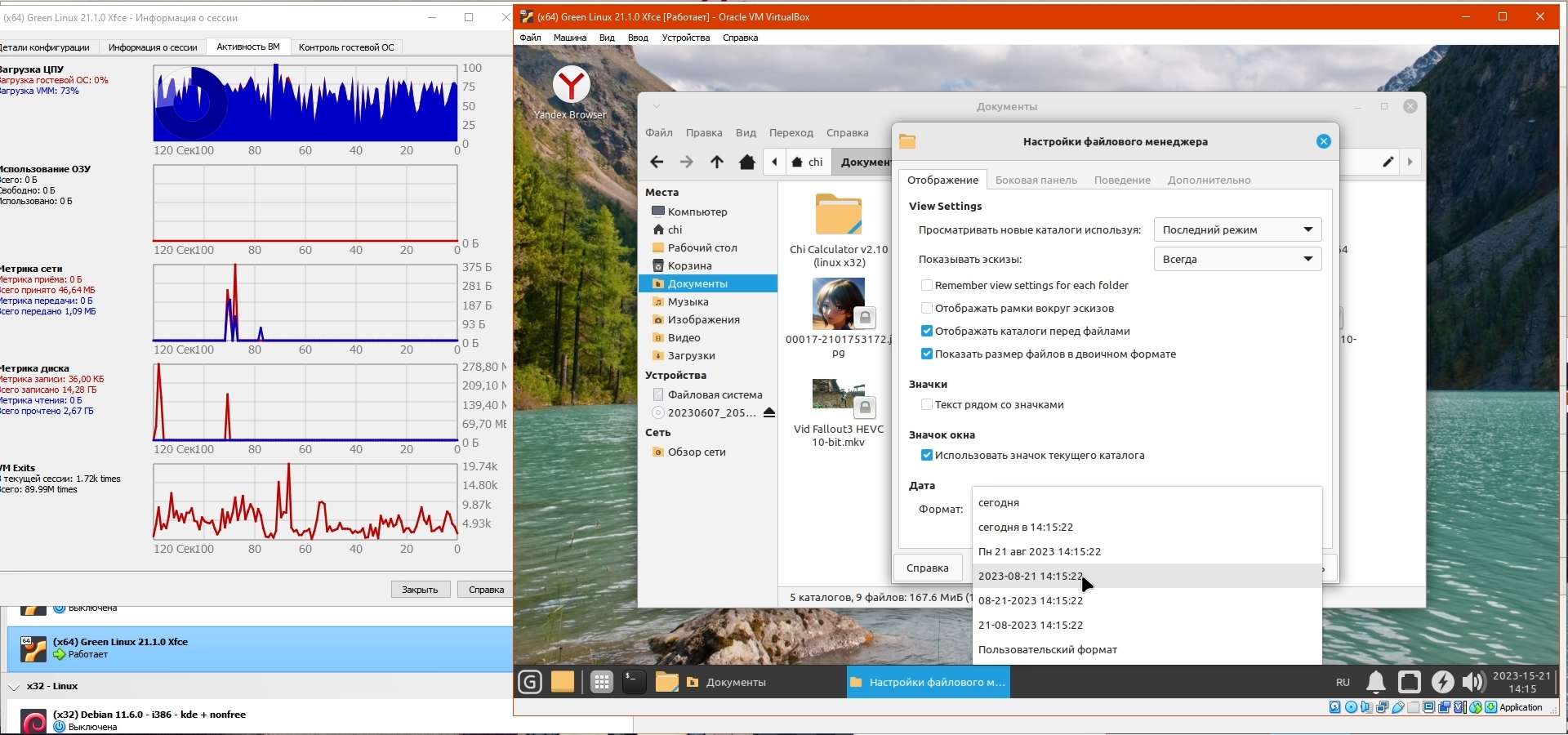
Task: Open the Всегда thumbnails dropdown
Action: (x=1237, y=259)
